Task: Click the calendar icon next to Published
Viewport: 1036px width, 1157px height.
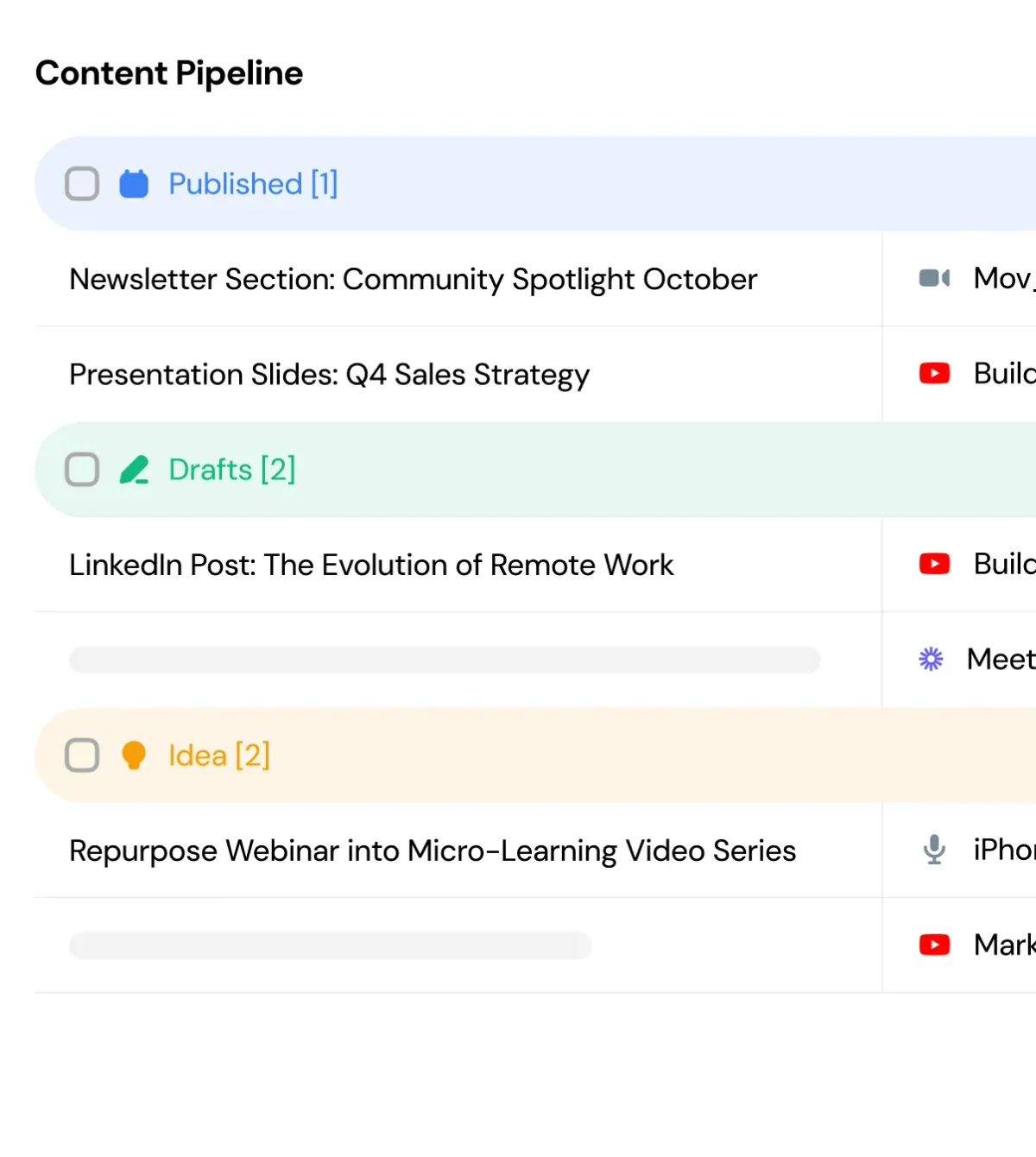Action: point(134,184)
